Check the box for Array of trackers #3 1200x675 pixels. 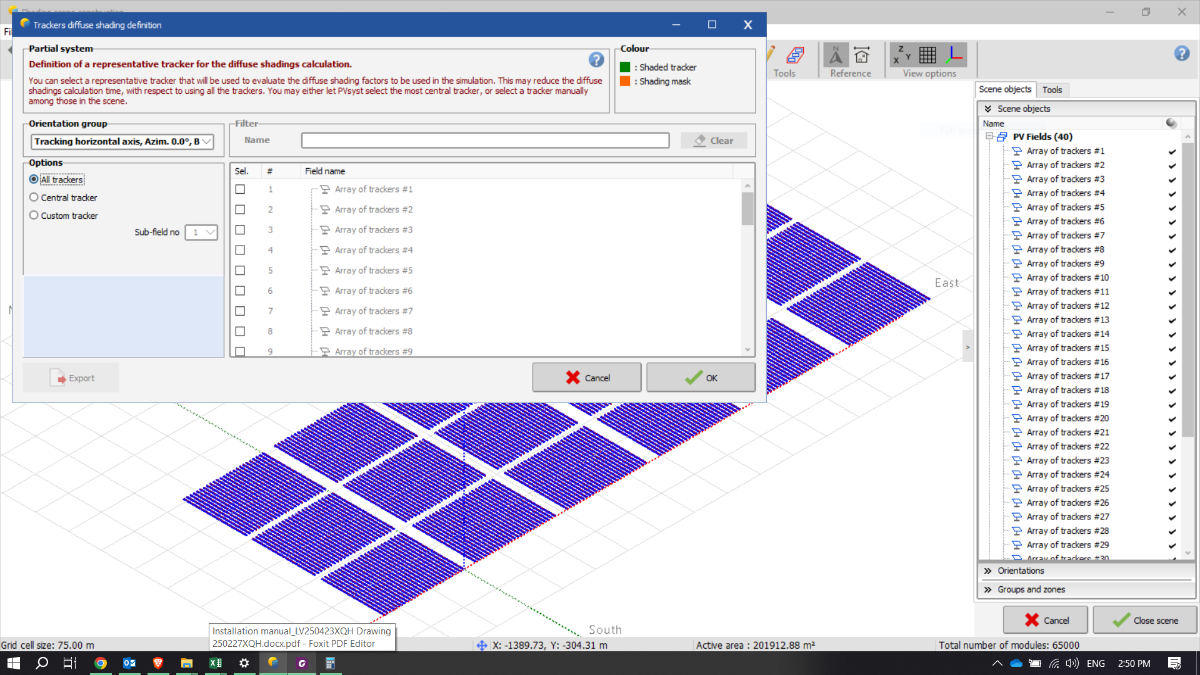pos(240,230)
